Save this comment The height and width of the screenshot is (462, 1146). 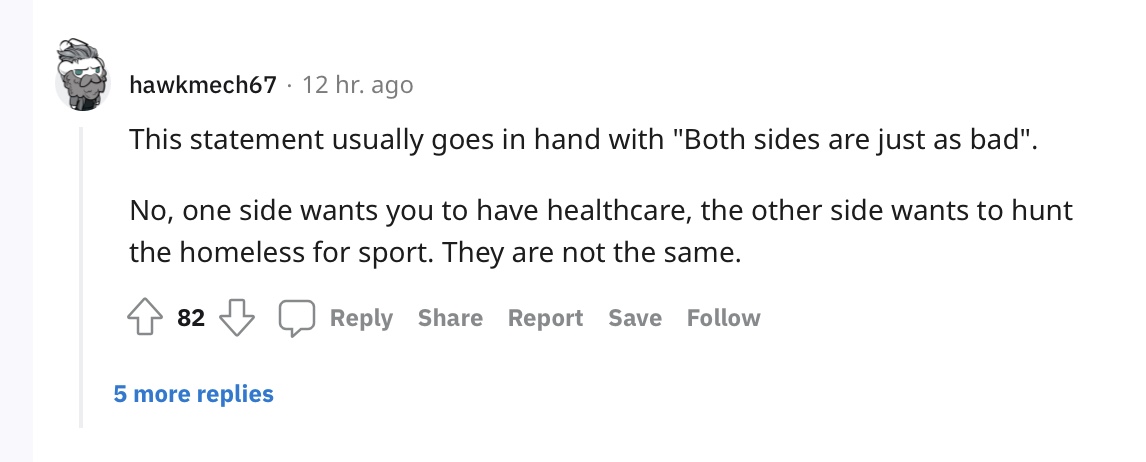635,318
